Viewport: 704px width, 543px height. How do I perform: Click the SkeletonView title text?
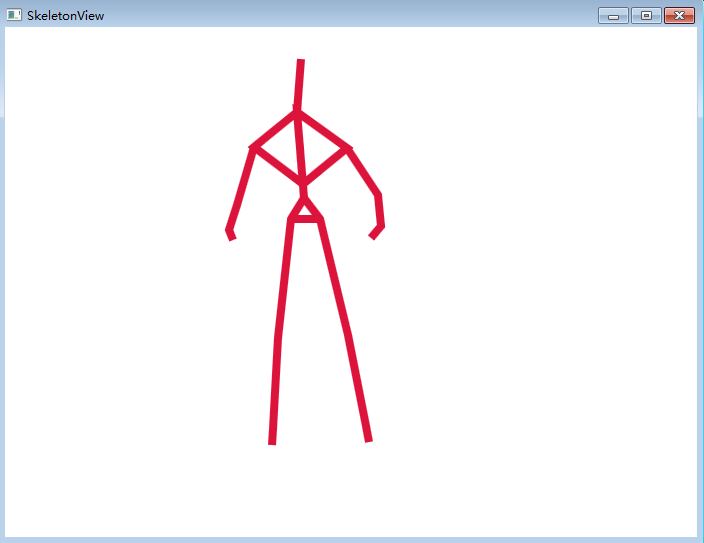[x=66, y=16]
